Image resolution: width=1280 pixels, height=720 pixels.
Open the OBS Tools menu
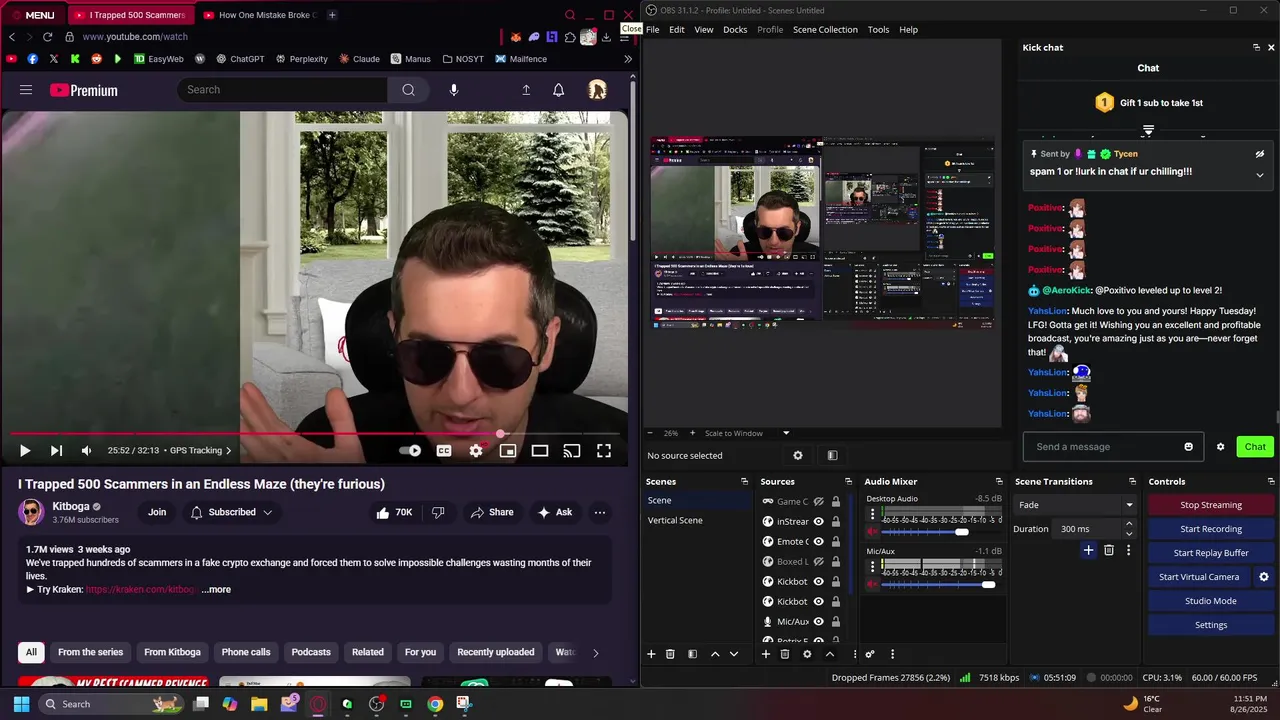(878, 30)
